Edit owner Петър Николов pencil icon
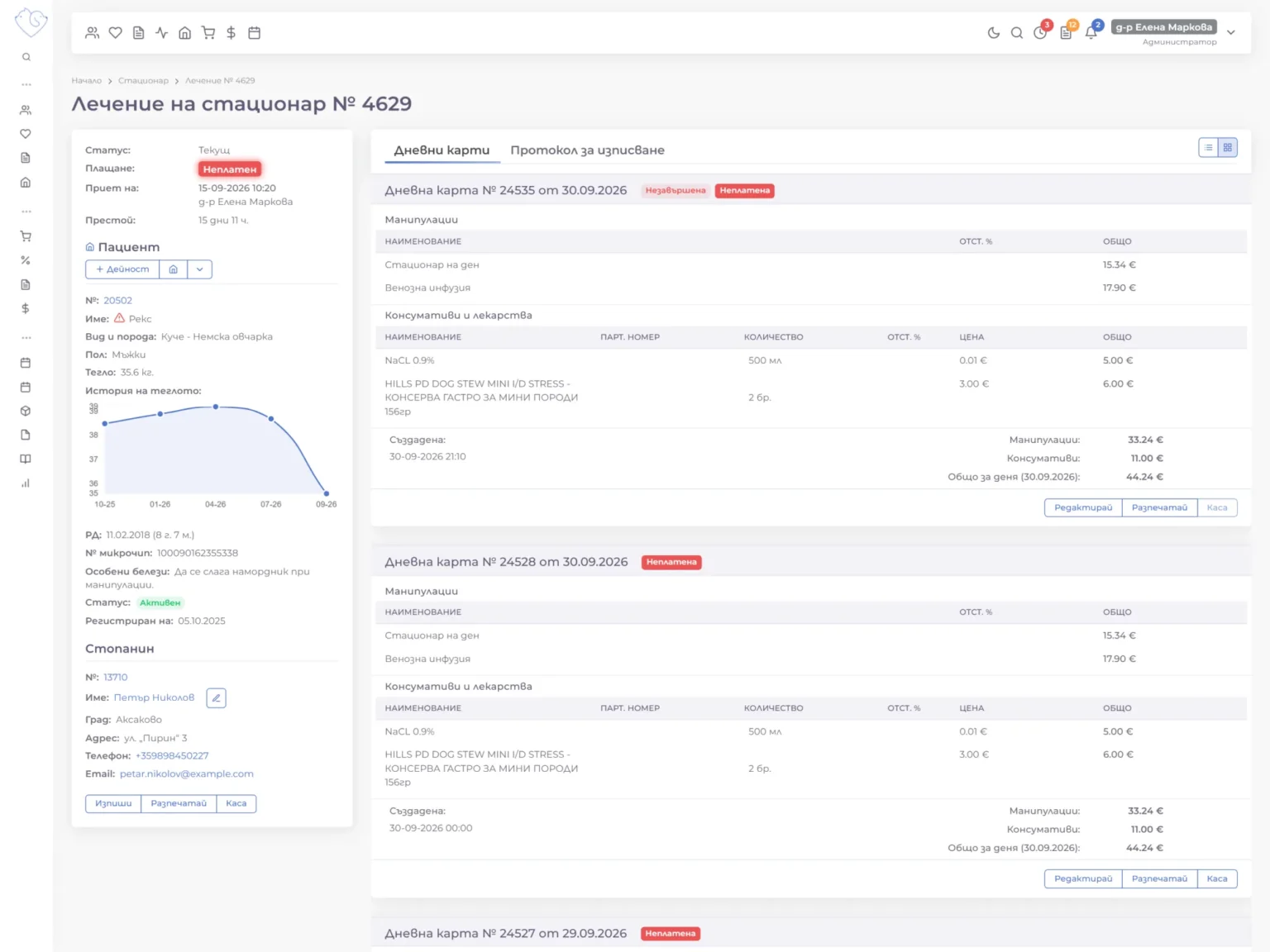This screenshot has height=952, width=1270. 216,697
